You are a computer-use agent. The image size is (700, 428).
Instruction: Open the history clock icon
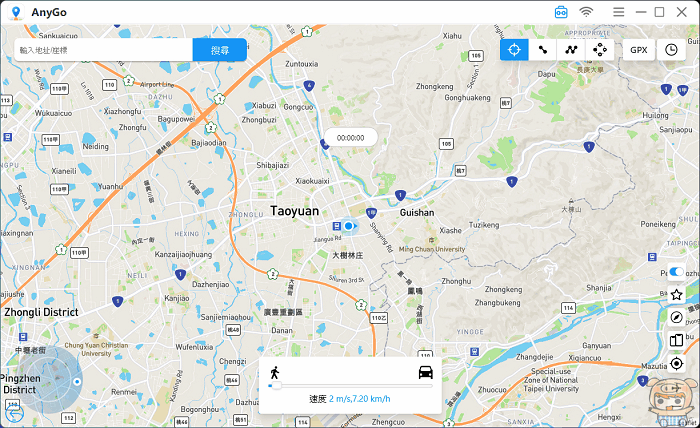[x=671, y=50]
